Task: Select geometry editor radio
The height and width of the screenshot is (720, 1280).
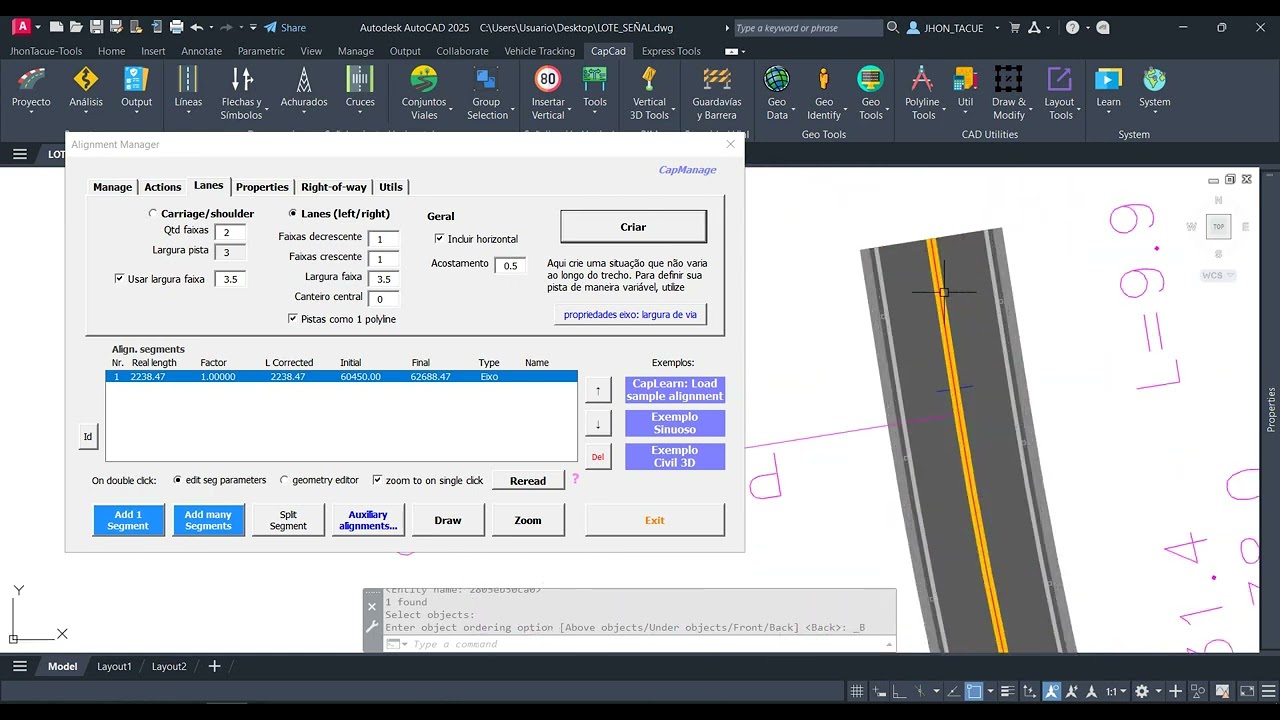Action: [284, 480]
